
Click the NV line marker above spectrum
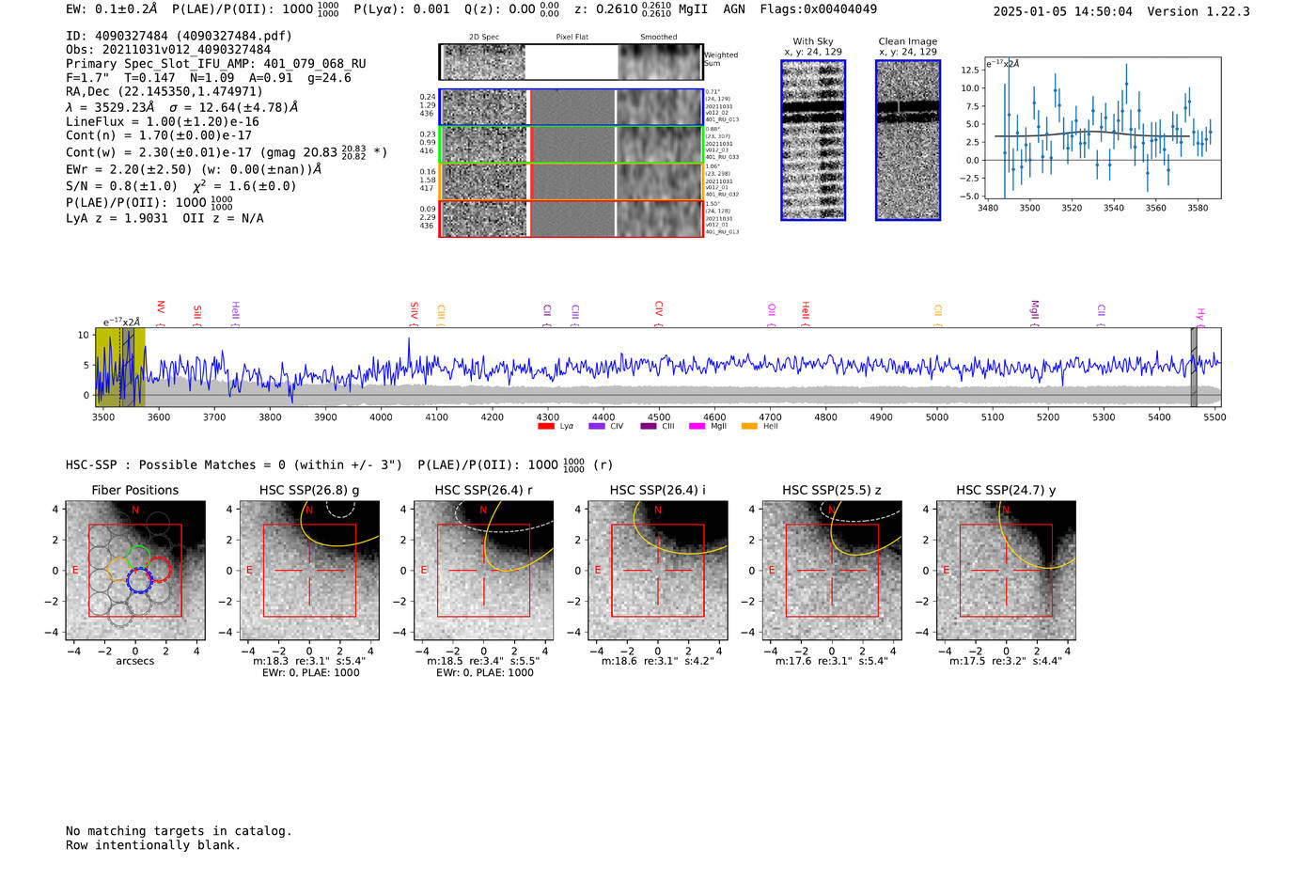161,312
